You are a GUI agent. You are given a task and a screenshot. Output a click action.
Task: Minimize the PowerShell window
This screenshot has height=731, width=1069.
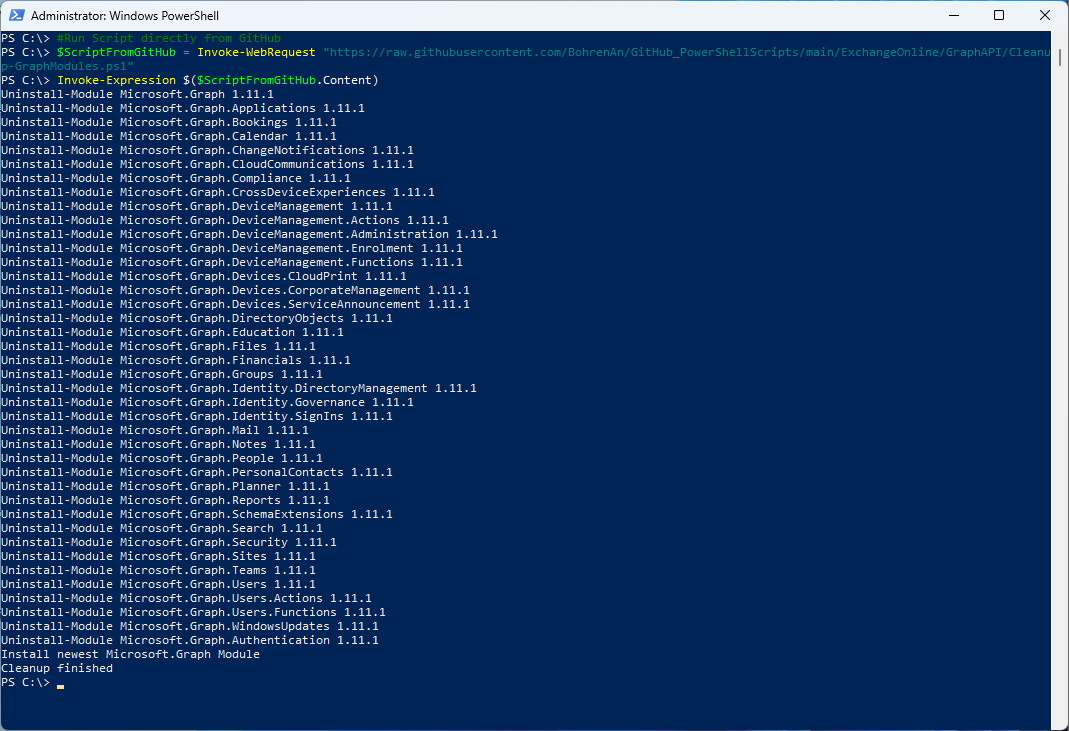[x=954, y=15]
